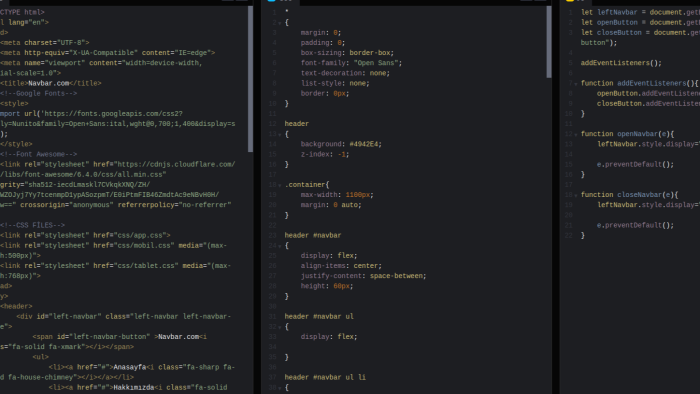The image size is (700, 394).
Task: Click leftNavbar.style.display on JS line 19
Action: click(x=648, y=205)
